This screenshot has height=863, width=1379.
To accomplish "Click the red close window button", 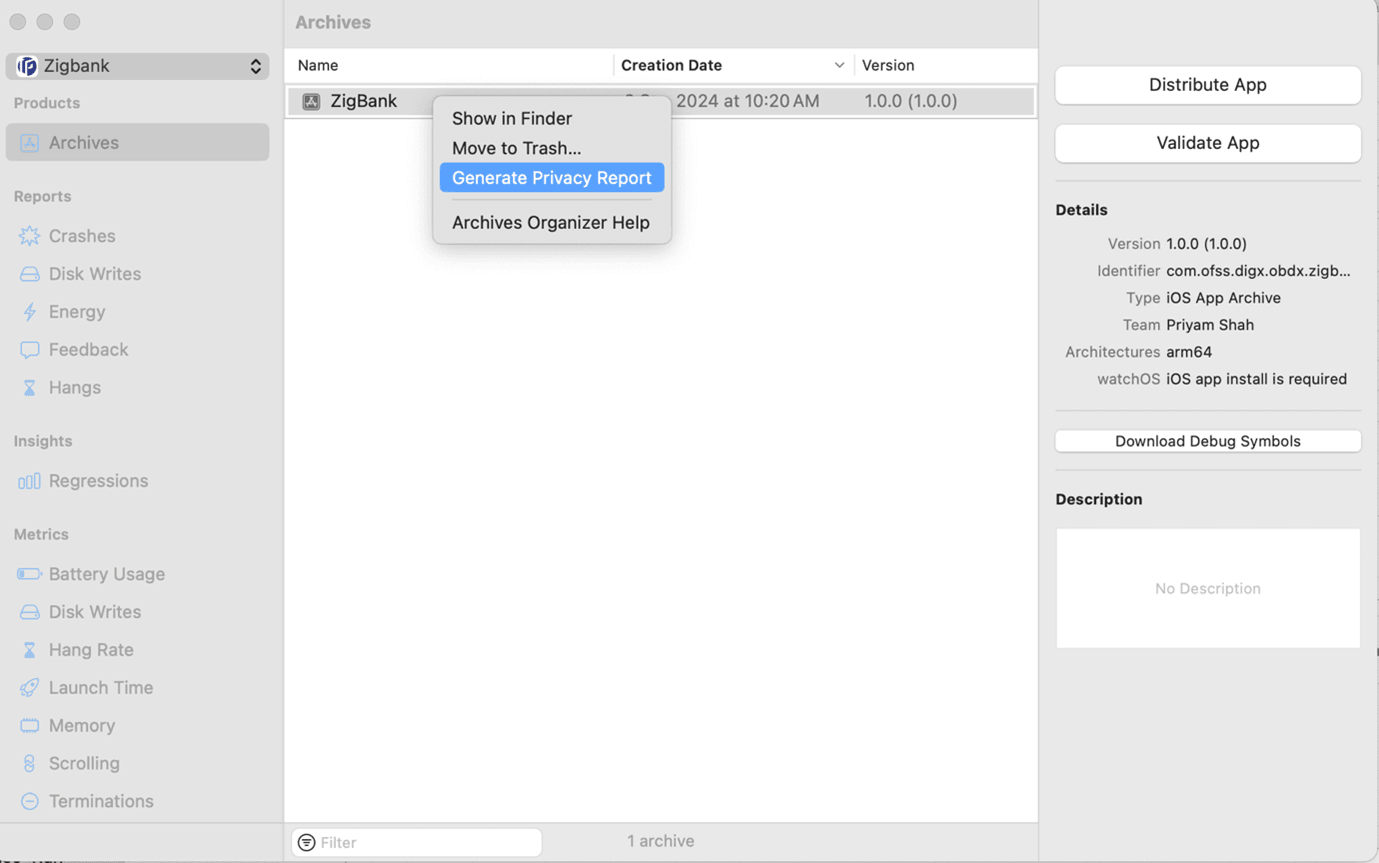I will (x=18, y=22).
